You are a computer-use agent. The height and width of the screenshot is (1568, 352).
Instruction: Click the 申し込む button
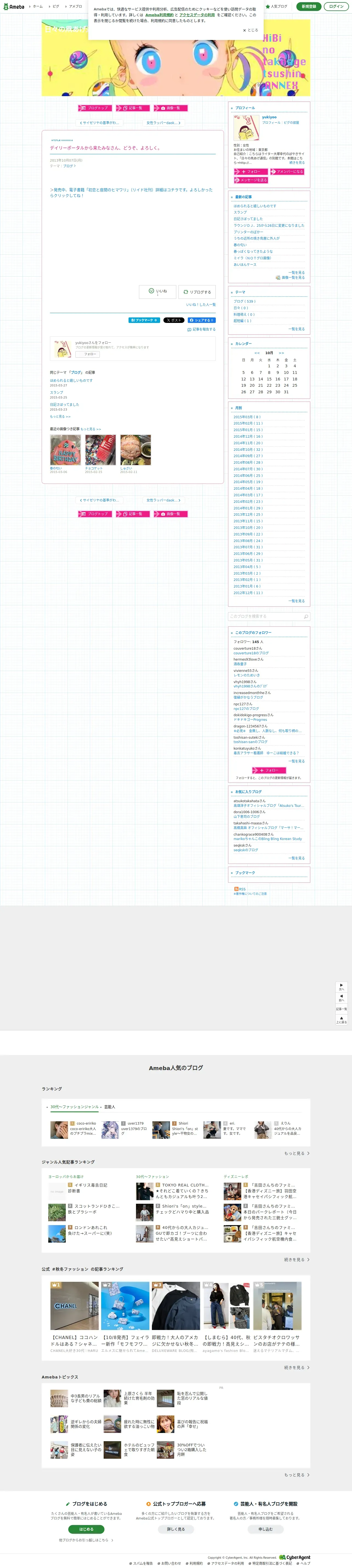coord(266,1529)
